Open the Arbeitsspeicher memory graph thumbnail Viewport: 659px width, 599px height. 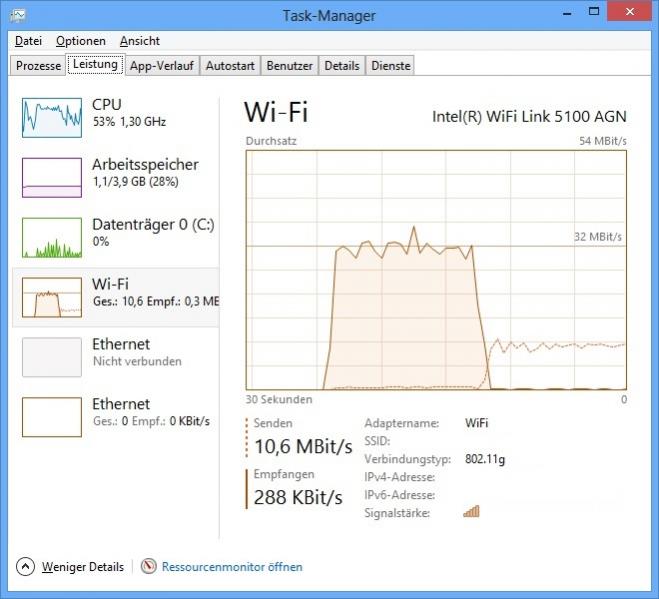(x=52, y=177)
